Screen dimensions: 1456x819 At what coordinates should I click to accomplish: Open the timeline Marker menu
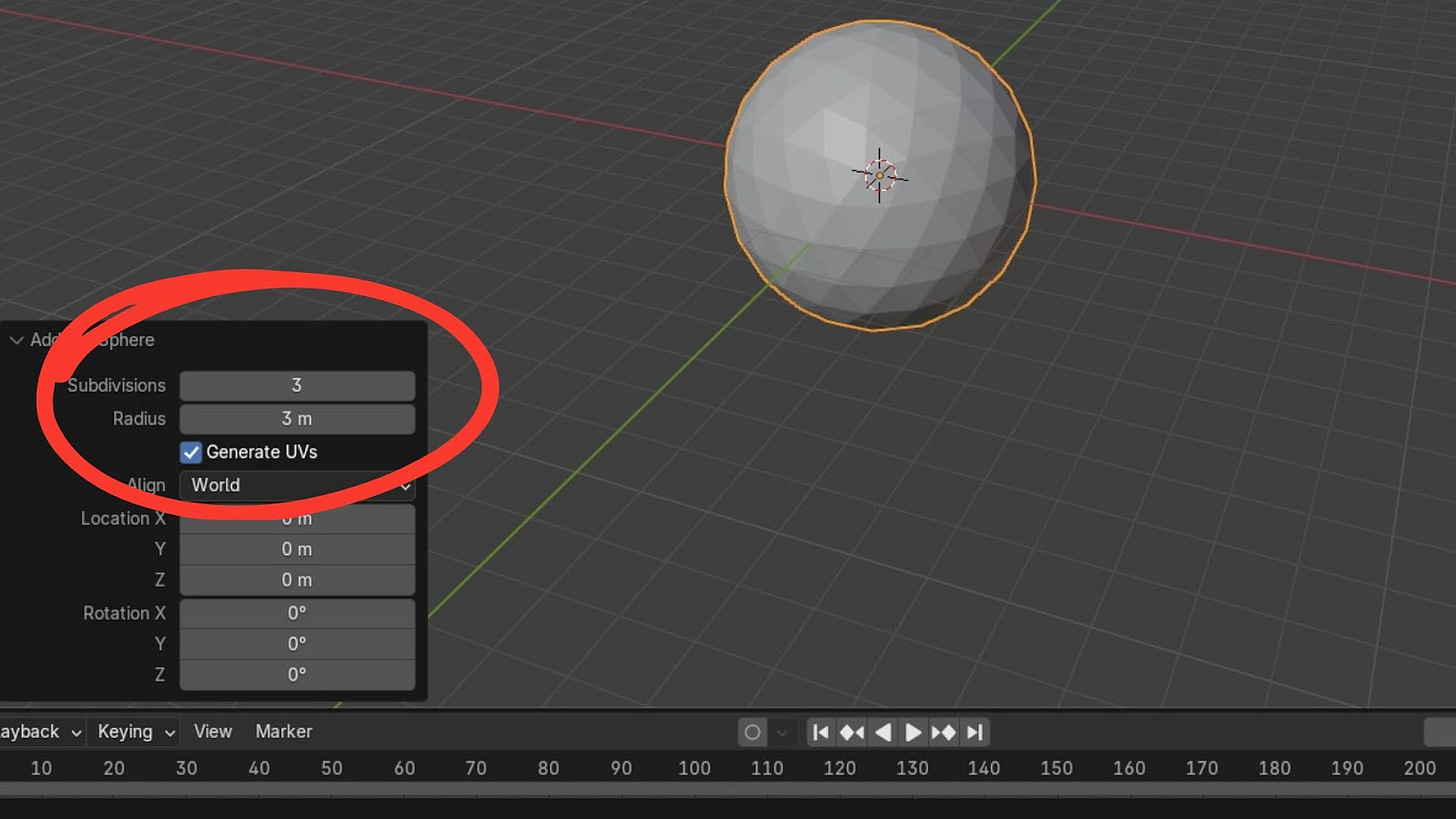point(284,732)
